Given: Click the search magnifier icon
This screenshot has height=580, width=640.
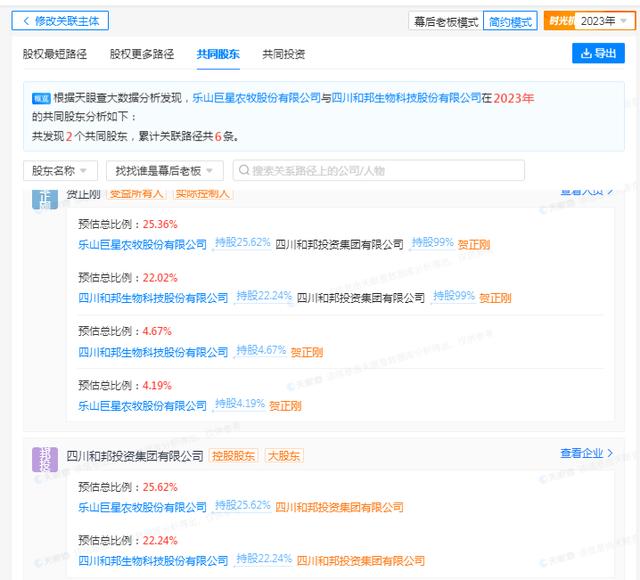Looking at the screenshot, I should coord(244,170).
